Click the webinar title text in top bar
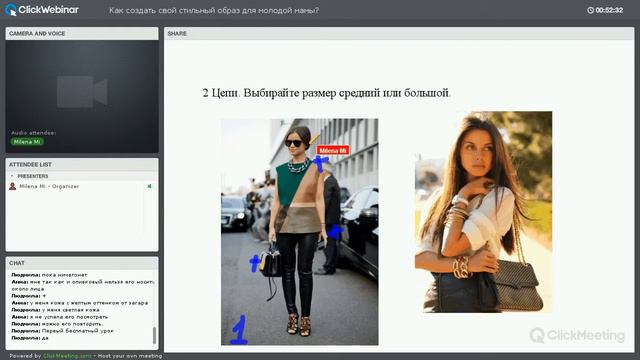This screenshot has height=360, width=640. (x=214, y=10)
